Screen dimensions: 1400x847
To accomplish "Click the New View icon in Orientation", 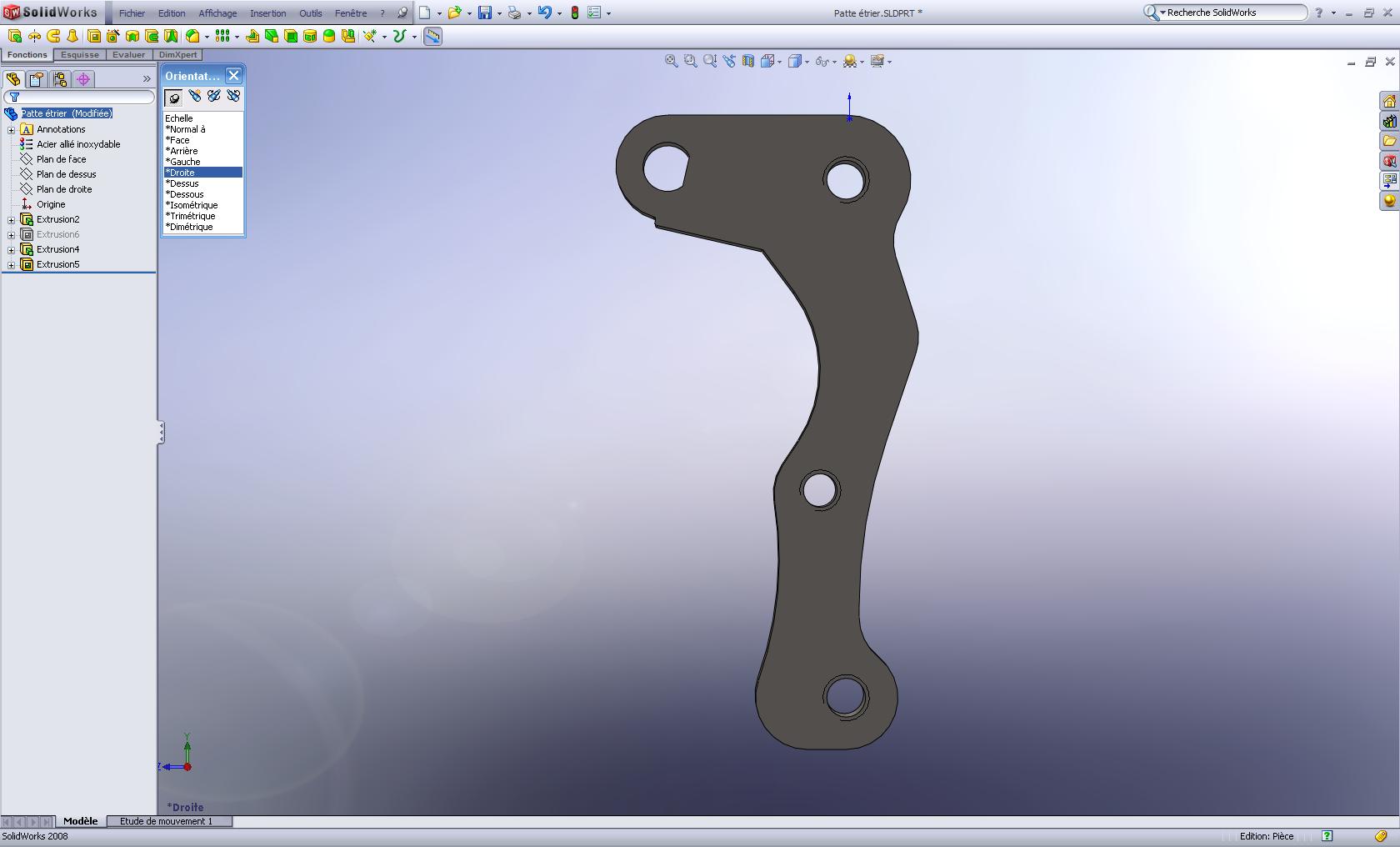I will pos(194,97).
